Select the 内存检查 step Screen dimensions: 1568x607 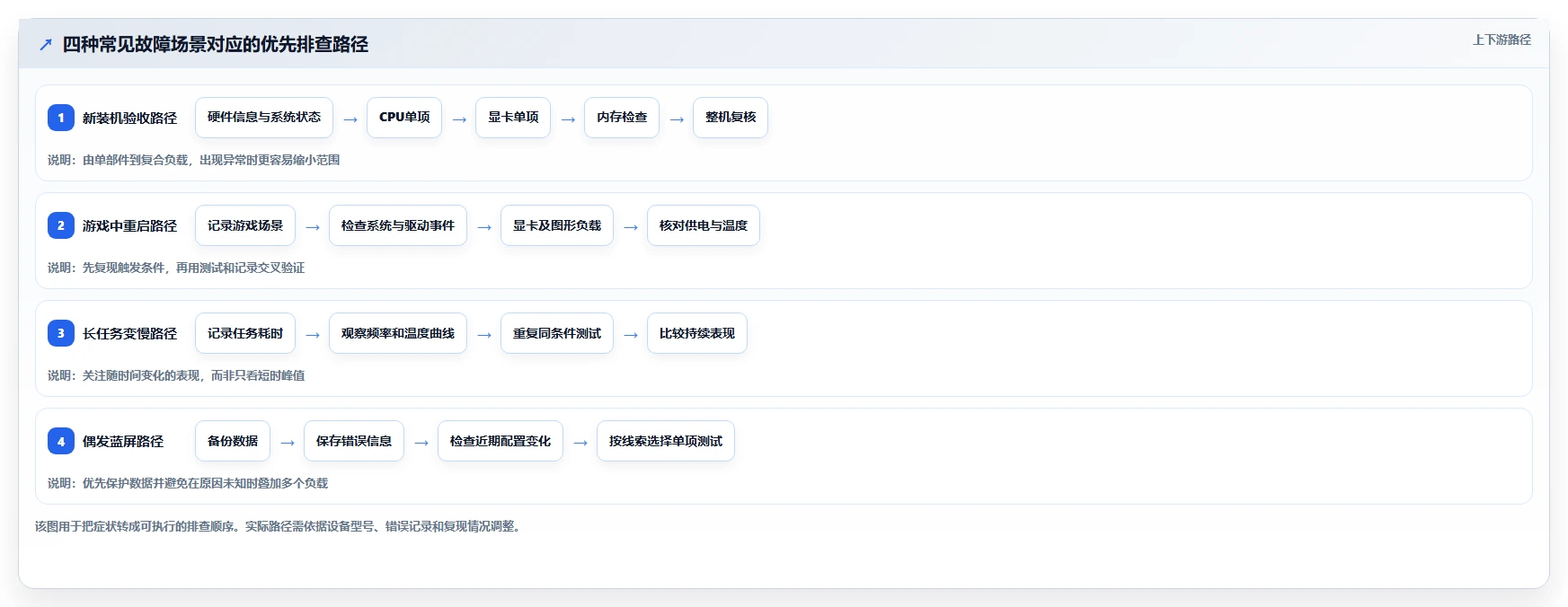[x=622, y=118]
